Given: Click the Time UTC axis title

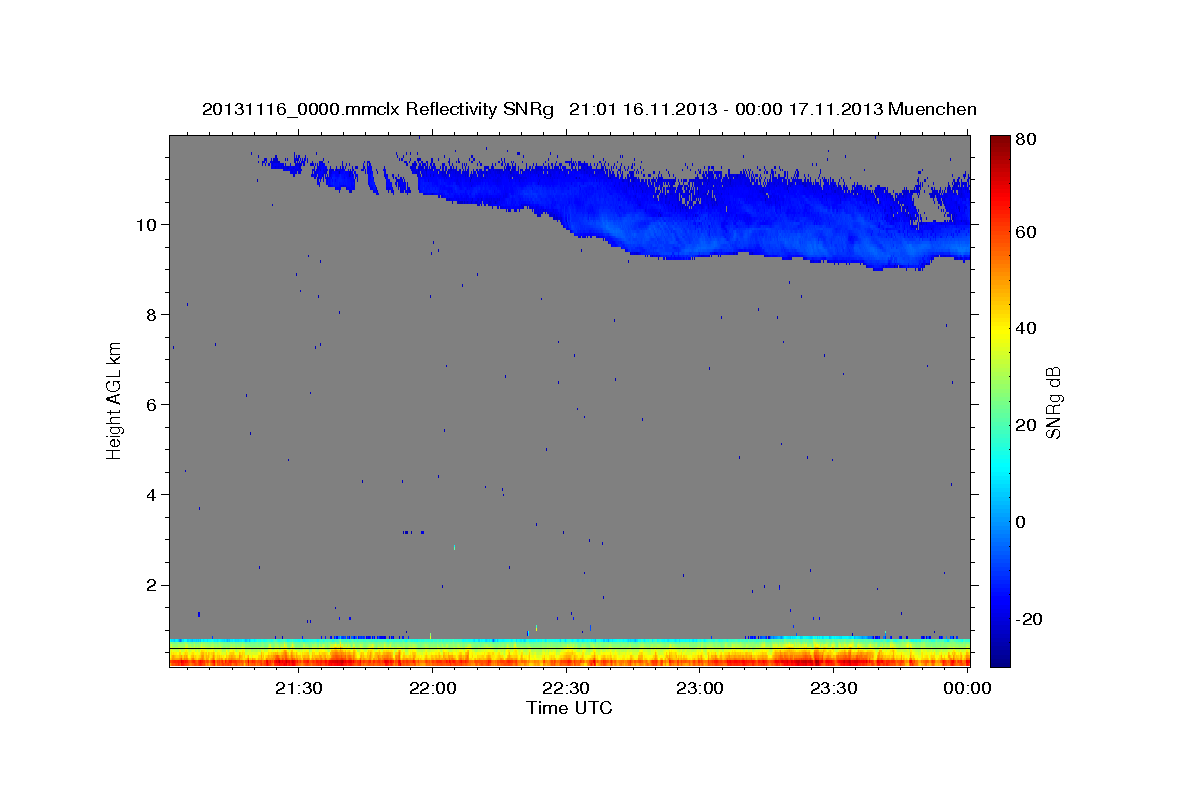Looking at the screenshot, I should coord(569,708).
